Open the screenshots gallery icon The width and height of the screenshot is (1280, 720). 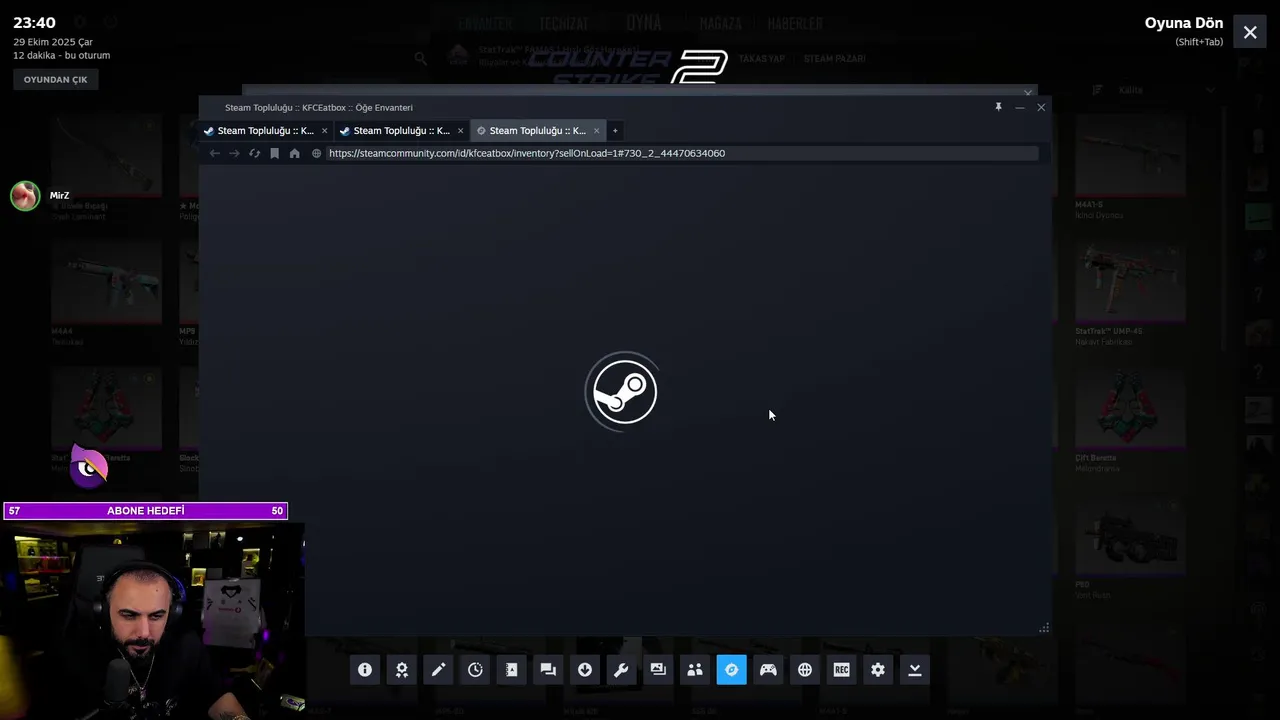(x=658, y=670)
